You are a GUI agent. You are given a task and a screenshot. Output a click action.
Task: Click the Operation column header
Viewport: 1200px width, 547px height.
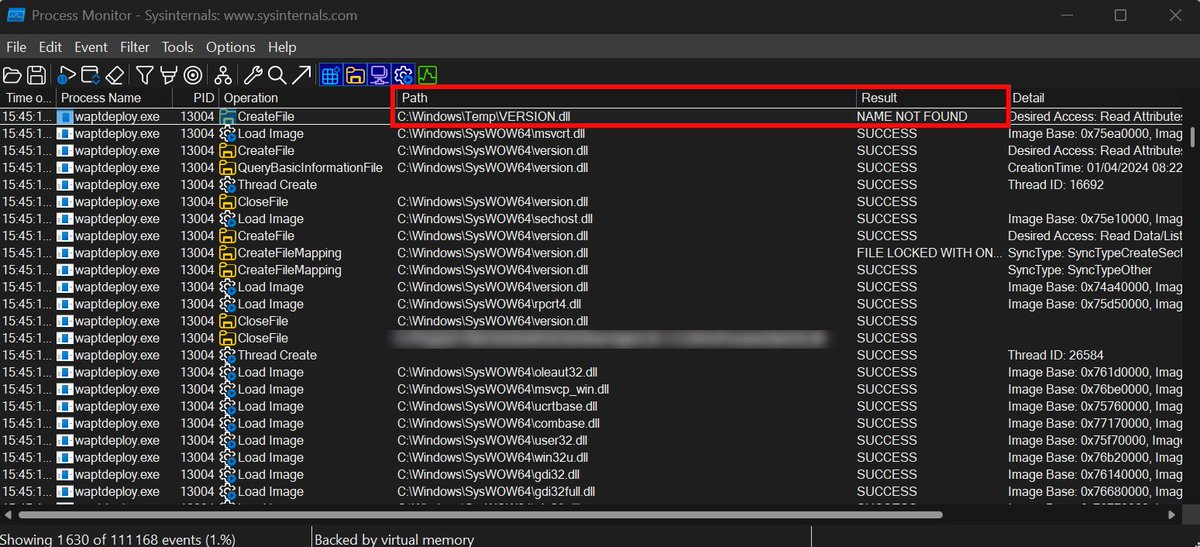click(305, 98)
